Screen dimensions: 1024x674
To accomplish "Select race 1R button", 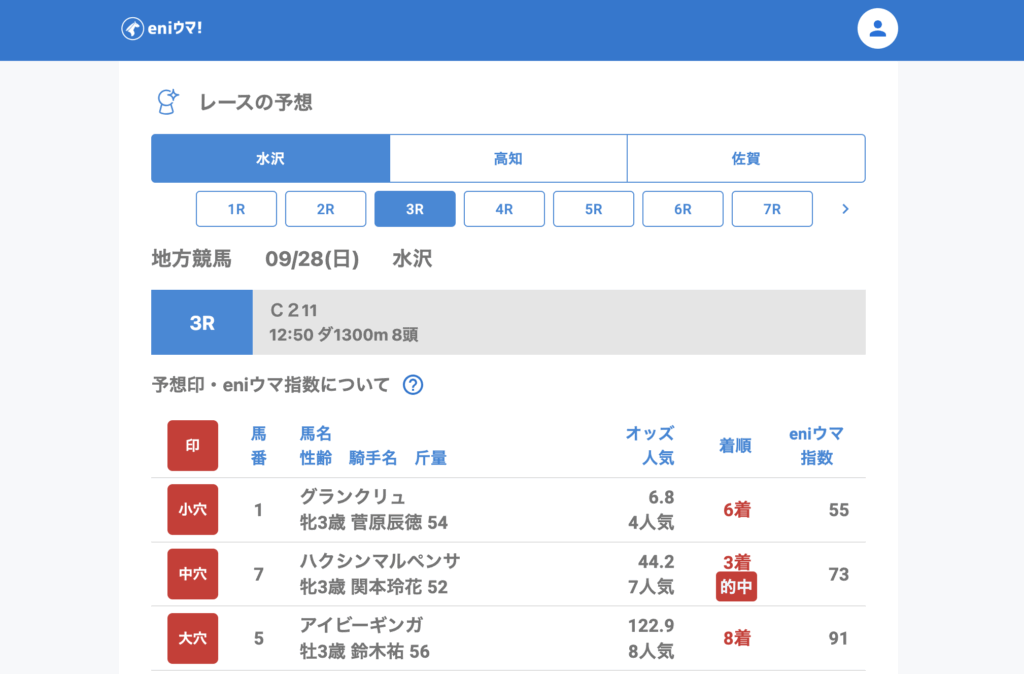I will 236,209.
